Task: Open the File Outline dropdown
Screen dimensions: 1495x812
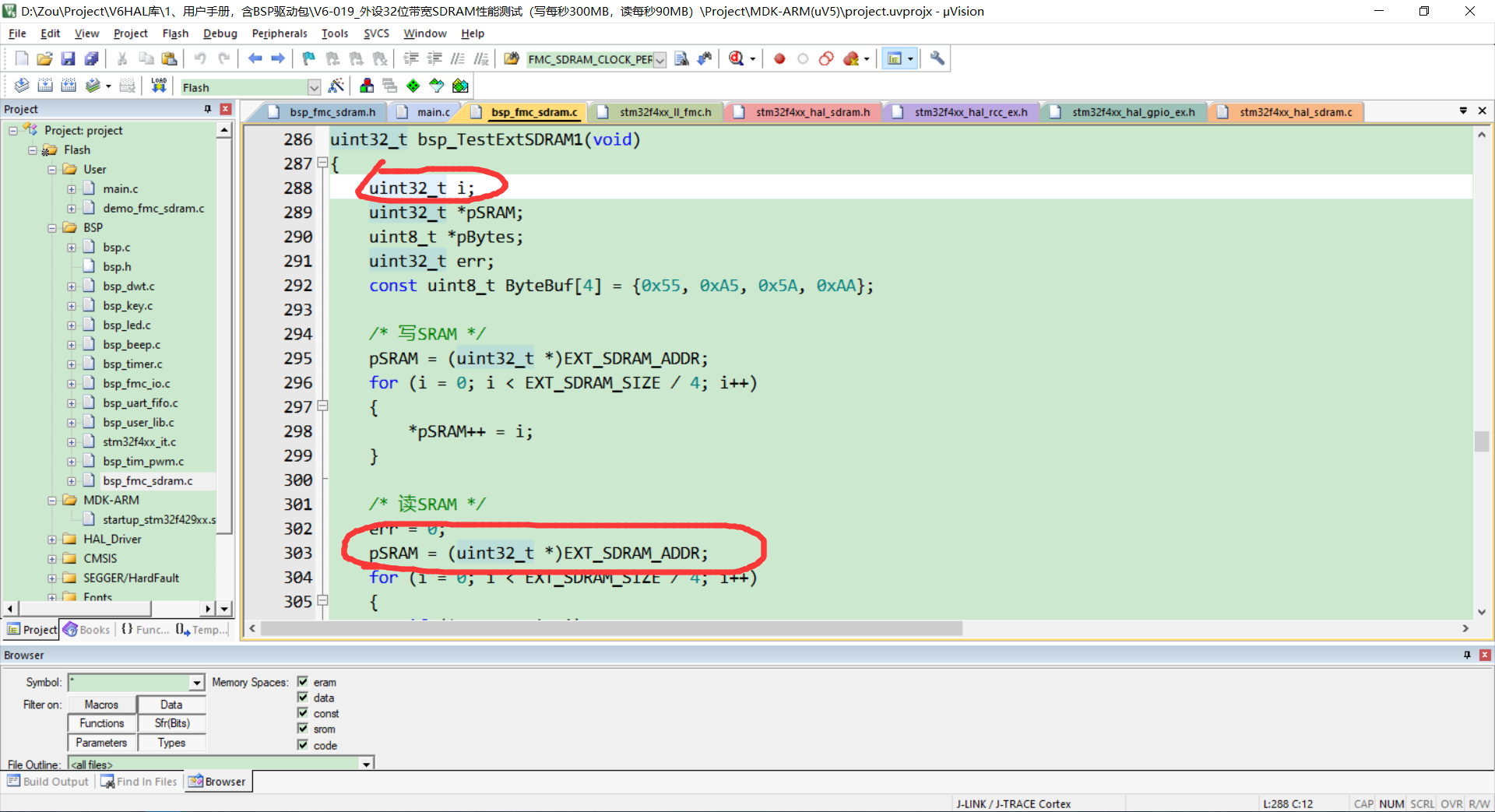Action: coord(366,765)
